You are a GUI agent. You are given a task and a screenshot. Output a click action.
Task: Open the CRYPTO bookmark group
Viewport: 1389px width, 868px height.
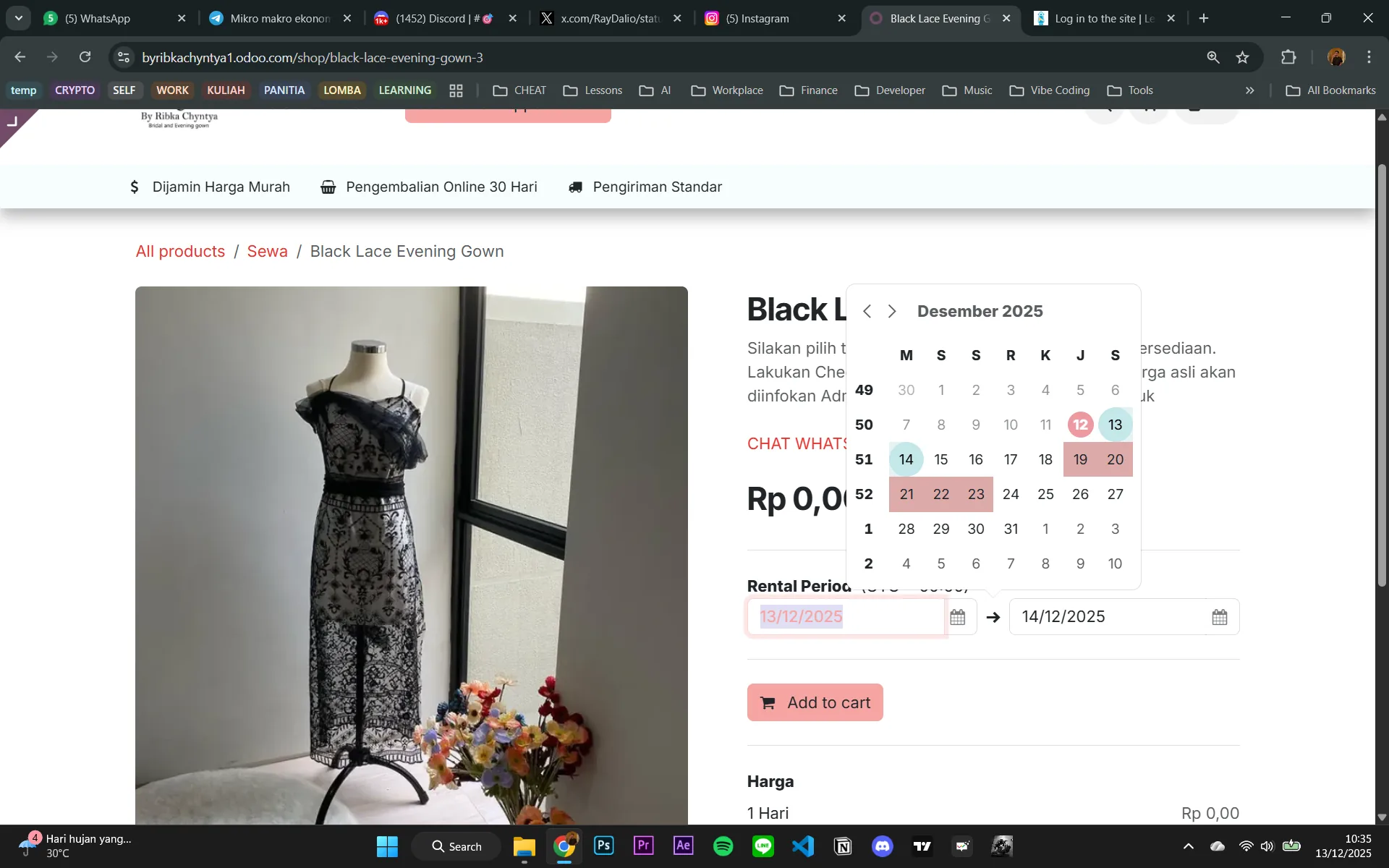75,90
